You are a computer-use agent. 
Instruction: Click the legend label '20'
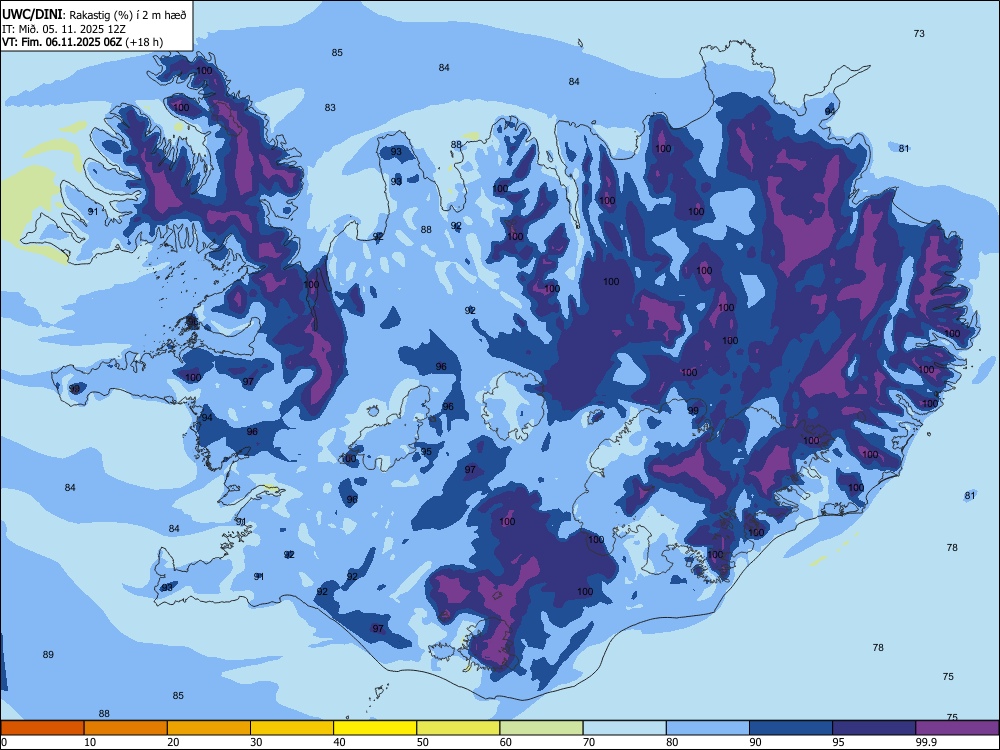(173, 742)
